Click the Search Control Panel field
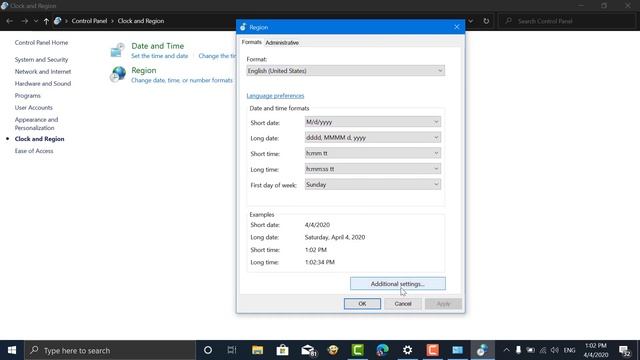The image size is (640, 360). point(567,21)
